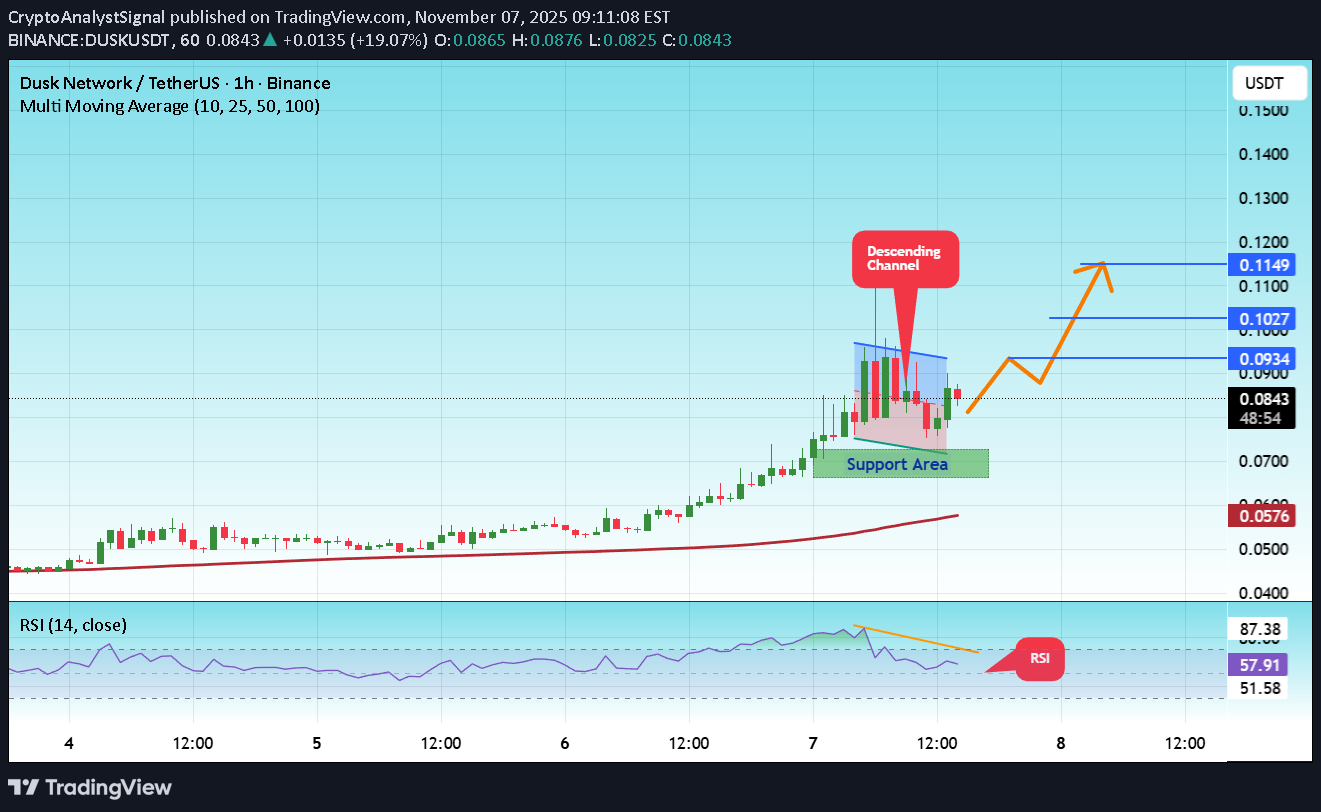Viewport: 1321px width, 812px height.
Task: Select the Descending Channel callout marker
Action: click(x=904, y=258)
